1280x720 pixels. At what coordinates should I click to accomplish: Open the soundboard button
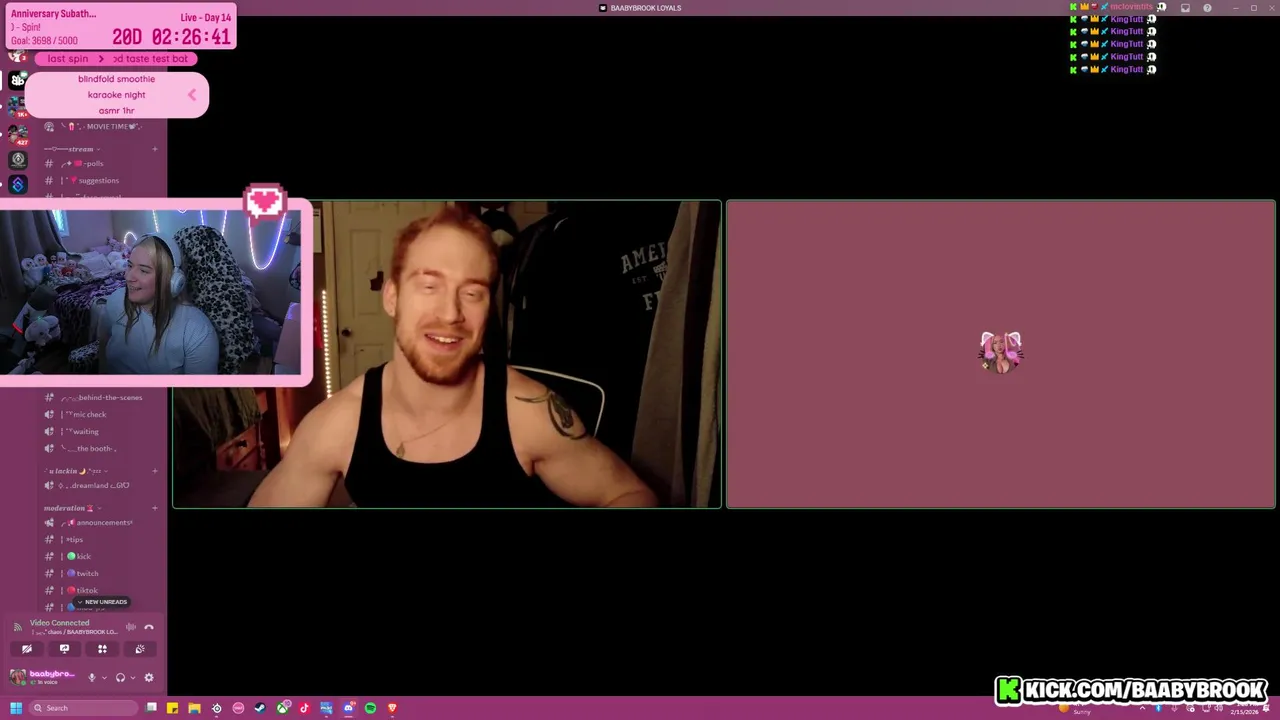pos(140,649)
